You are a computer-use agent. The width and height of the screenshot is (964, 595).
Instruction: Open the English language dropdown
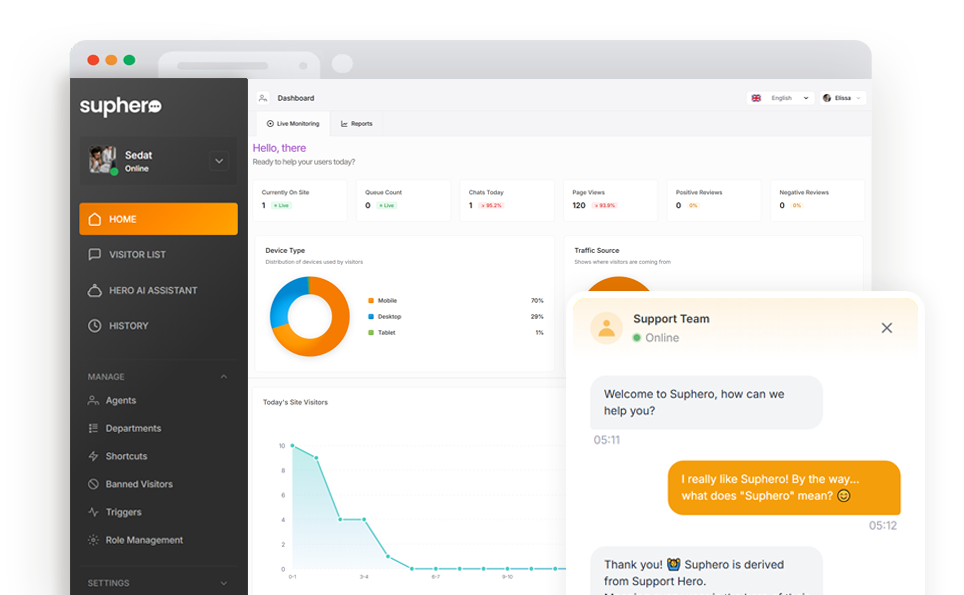[x=780, y=98]
